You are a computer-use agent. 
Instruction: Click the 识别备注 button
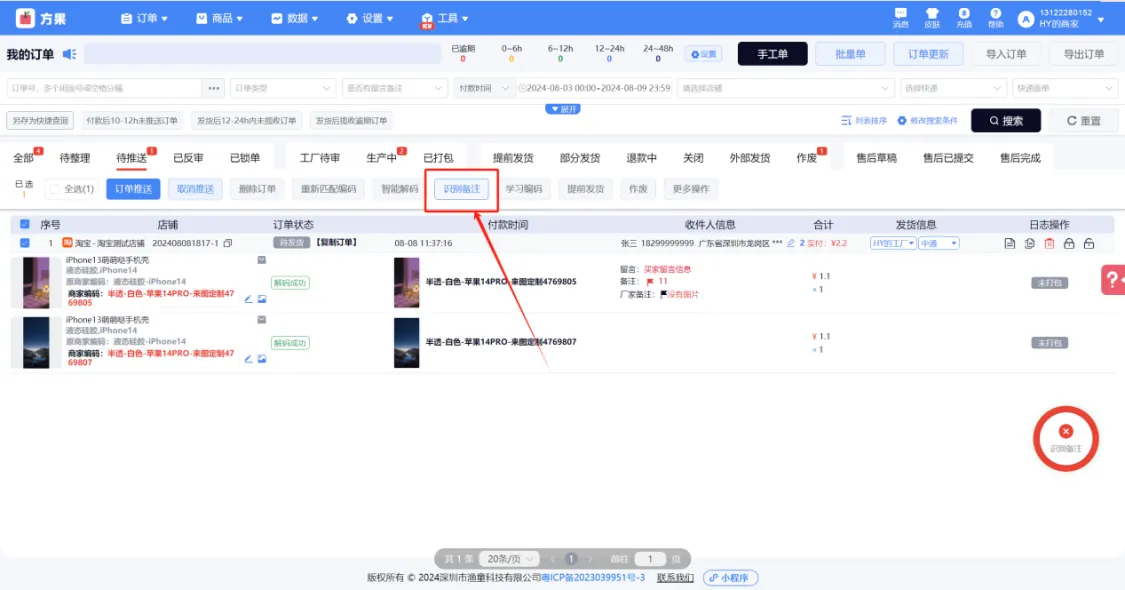pyautogui.click(x=462, y=189)
